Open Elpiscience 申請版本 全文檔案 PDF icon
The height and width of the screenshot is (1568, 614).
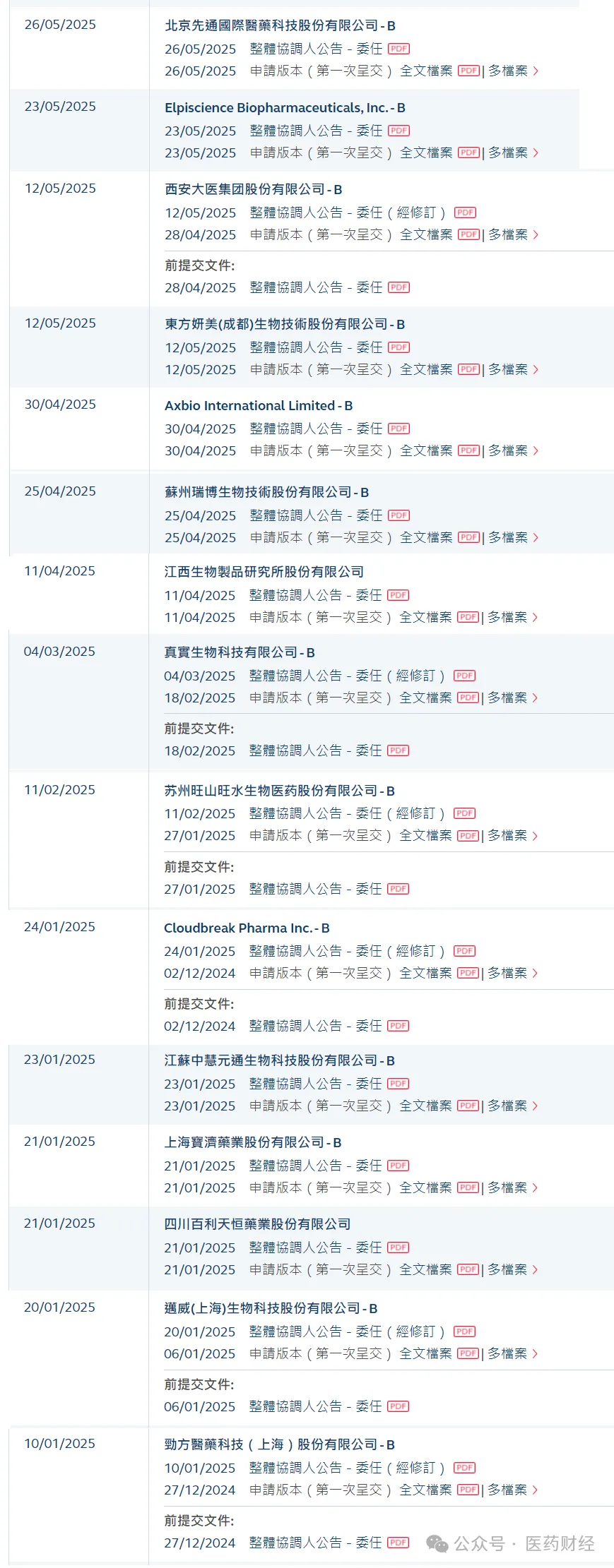coord(468,152)
